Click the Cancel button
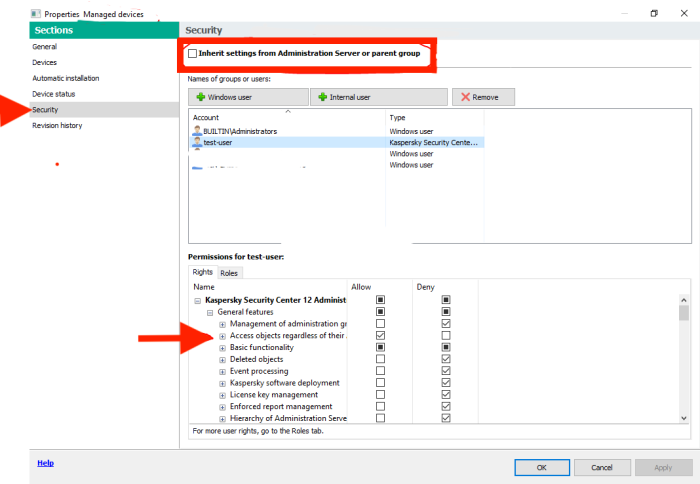 602,467
